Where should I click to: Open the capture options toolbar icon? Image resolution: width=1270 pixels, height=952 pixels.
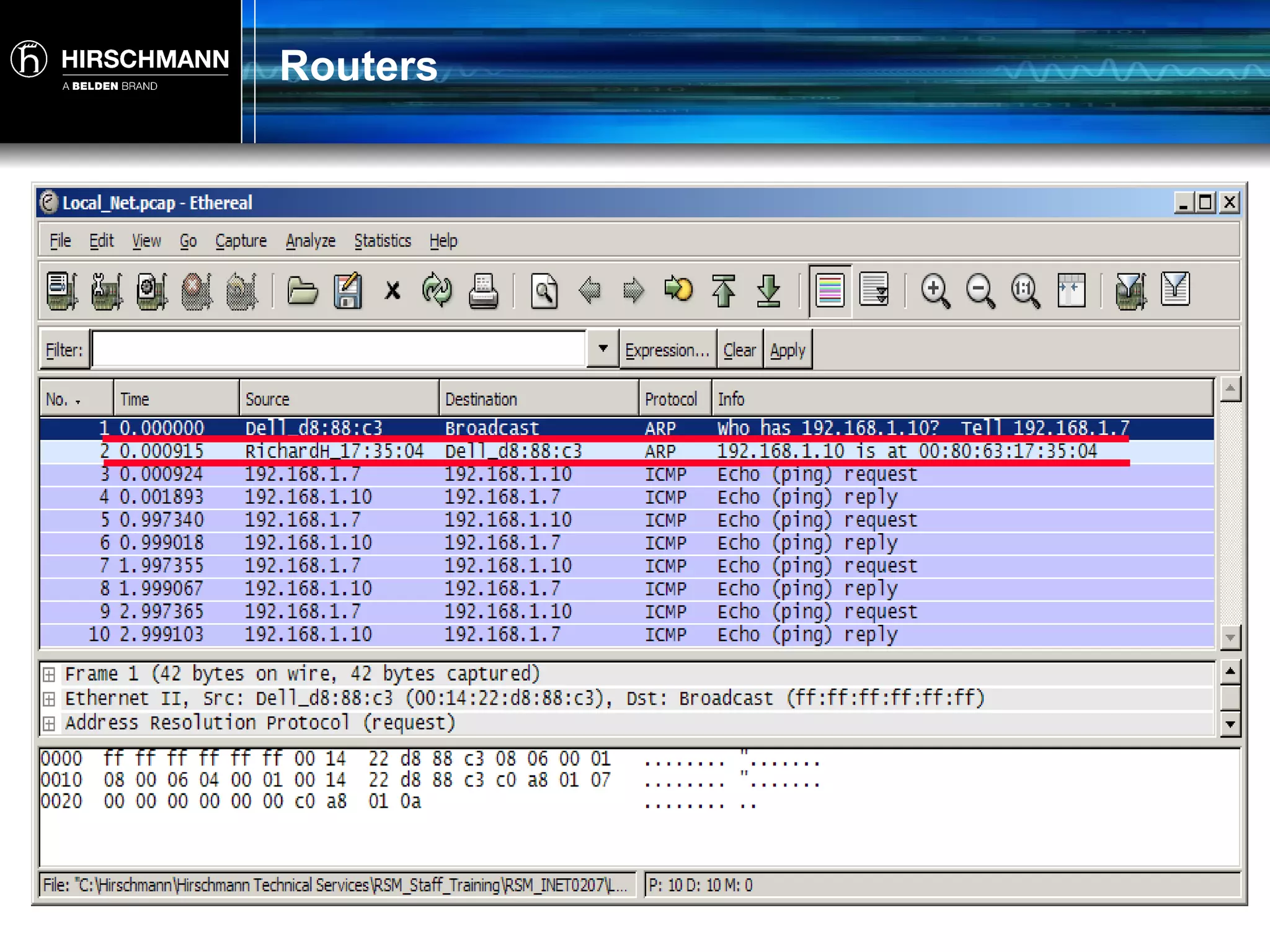[107, 291]
